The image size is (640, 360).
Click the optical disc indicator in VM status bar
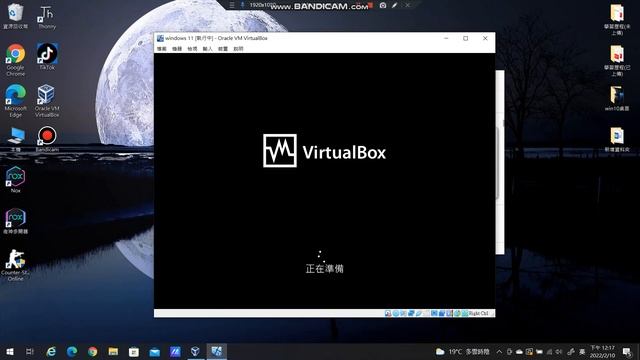pos(396,313)
